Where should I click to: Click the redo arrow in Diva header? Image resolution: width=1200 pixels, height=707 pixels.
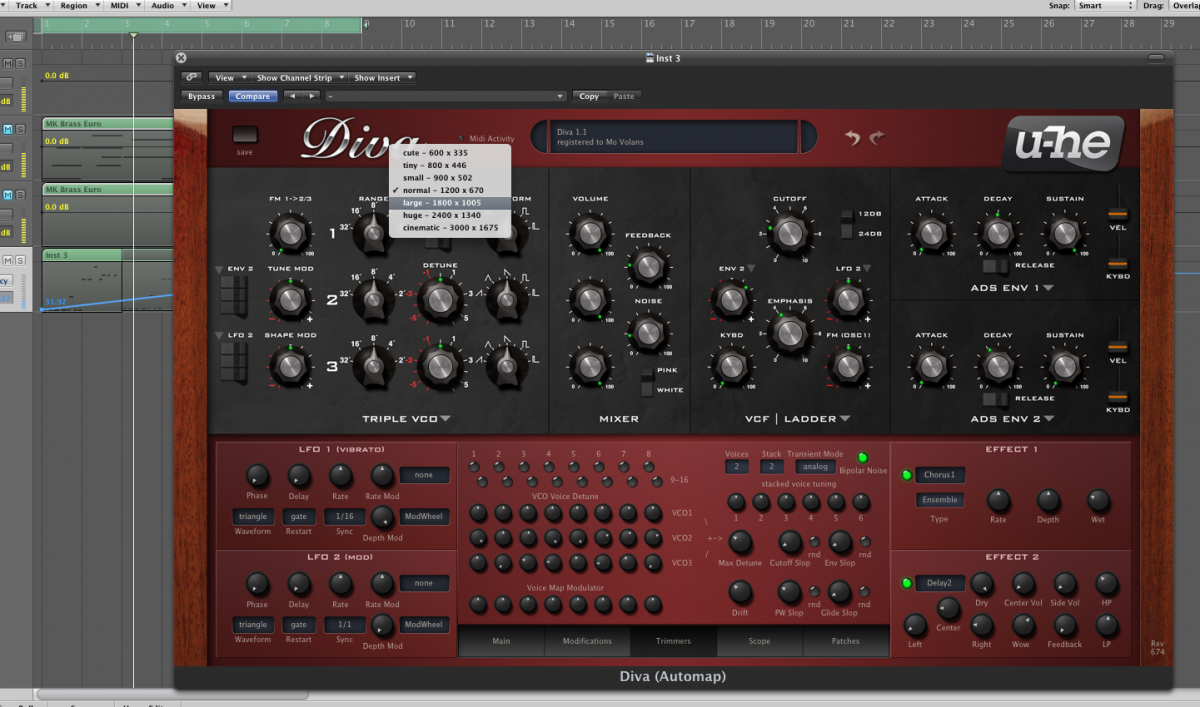(877, 138)
